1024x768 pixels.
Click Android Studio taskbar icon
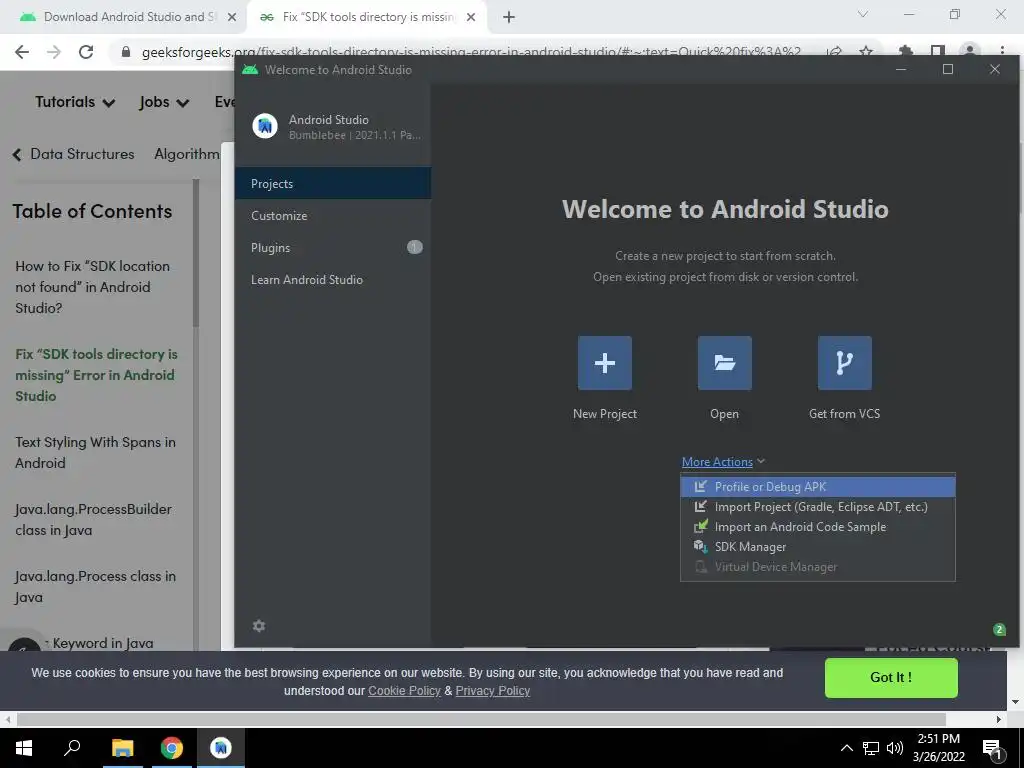[x=221, y=748]
